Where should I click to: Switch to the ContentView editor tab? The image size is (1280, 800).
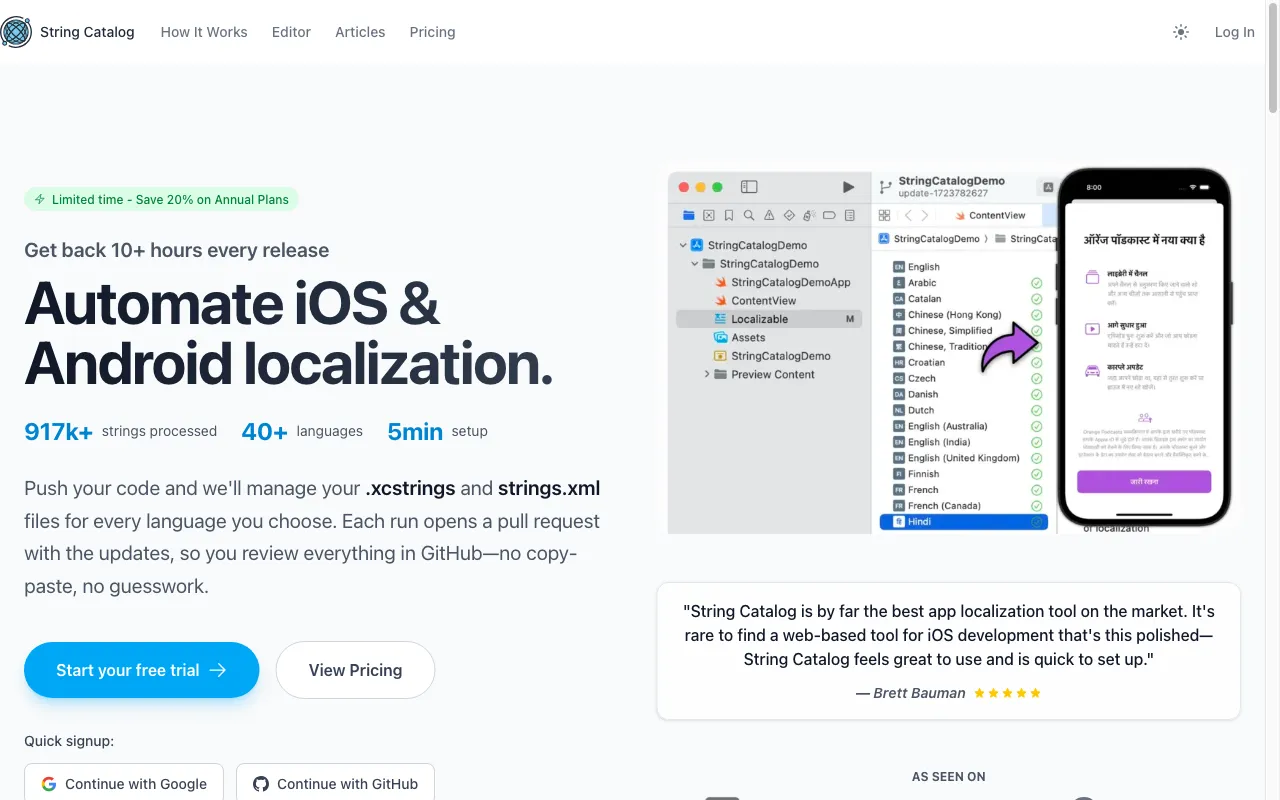pos(990,215)
